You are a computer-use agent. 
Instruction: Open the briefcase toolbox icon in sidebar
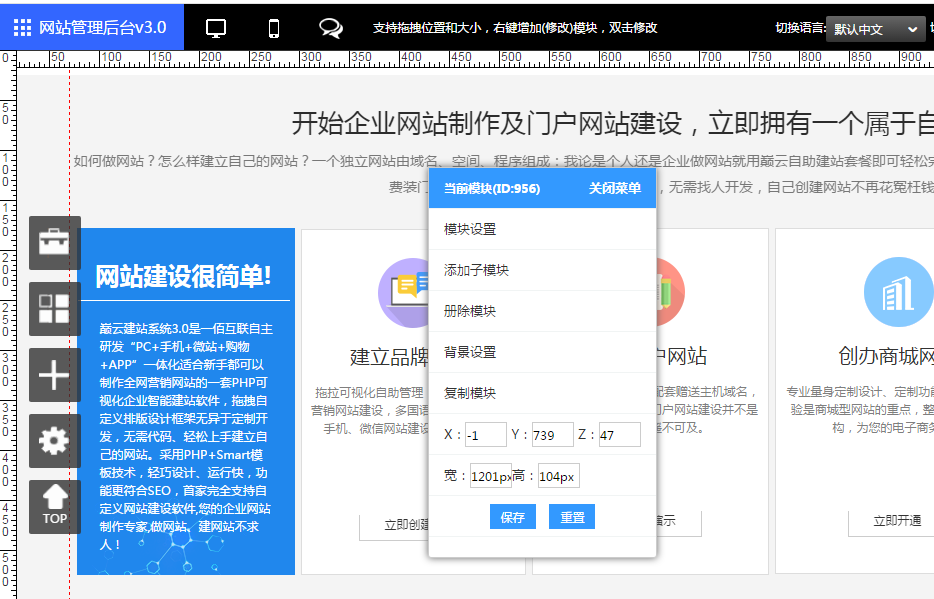[x=54, y=243]
